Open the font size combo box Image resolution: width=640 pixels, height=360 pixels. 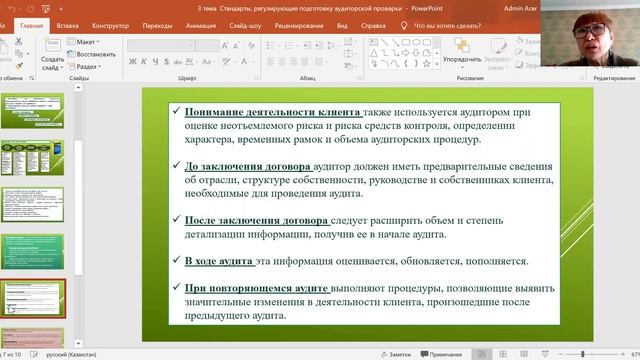coord(207,46)
